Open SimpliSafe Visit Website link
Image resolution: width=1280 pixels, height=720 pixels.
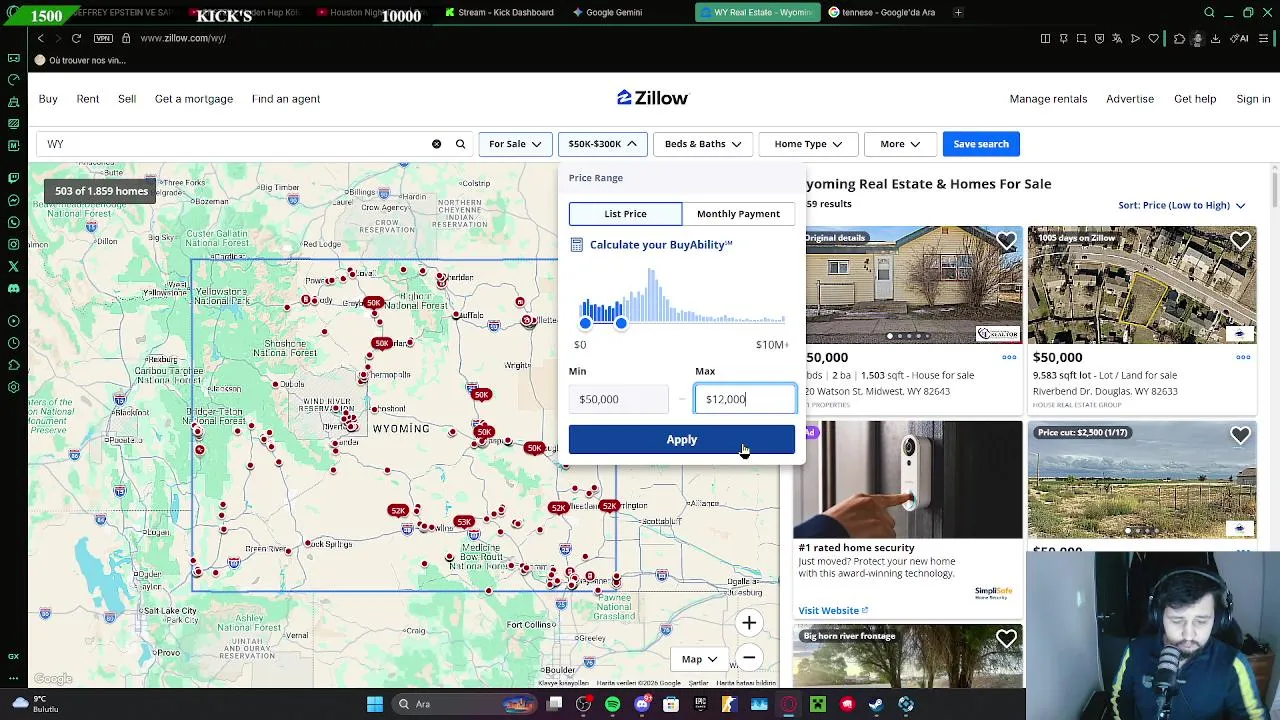[833, 611]
